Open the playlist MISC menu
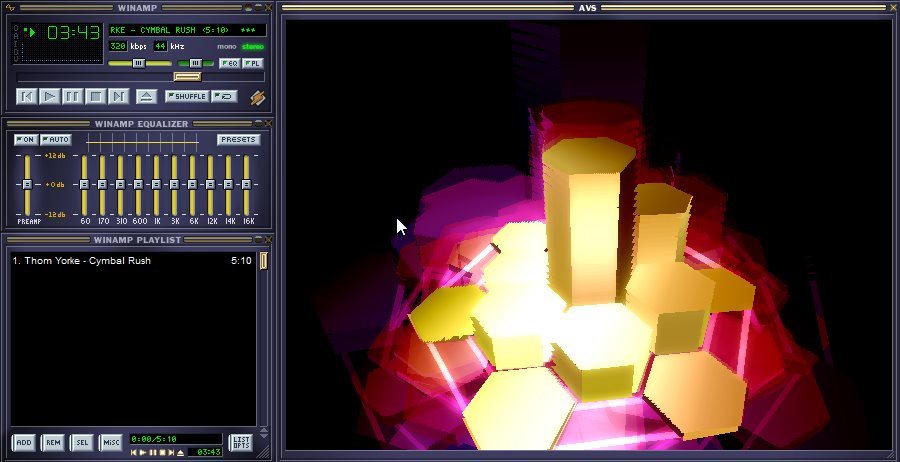 point(111,442)
